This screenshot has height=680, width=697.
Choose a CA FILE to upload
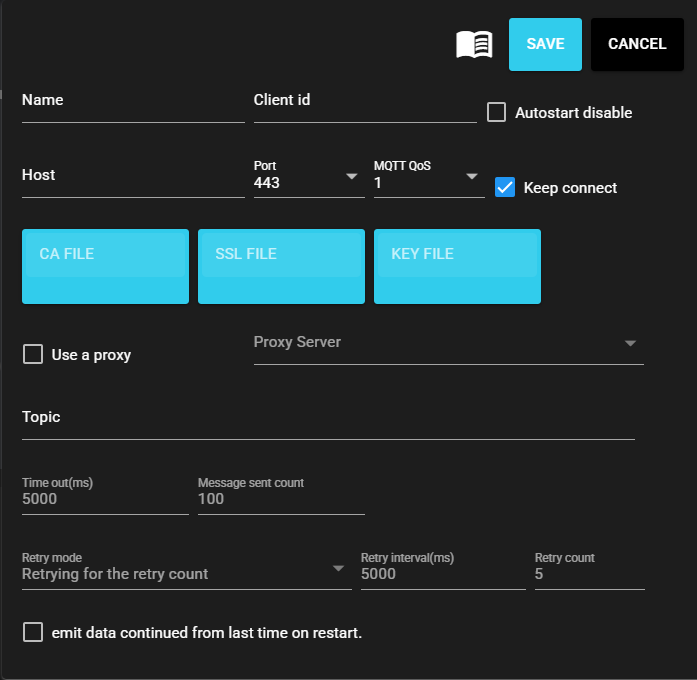coord(105,266)
